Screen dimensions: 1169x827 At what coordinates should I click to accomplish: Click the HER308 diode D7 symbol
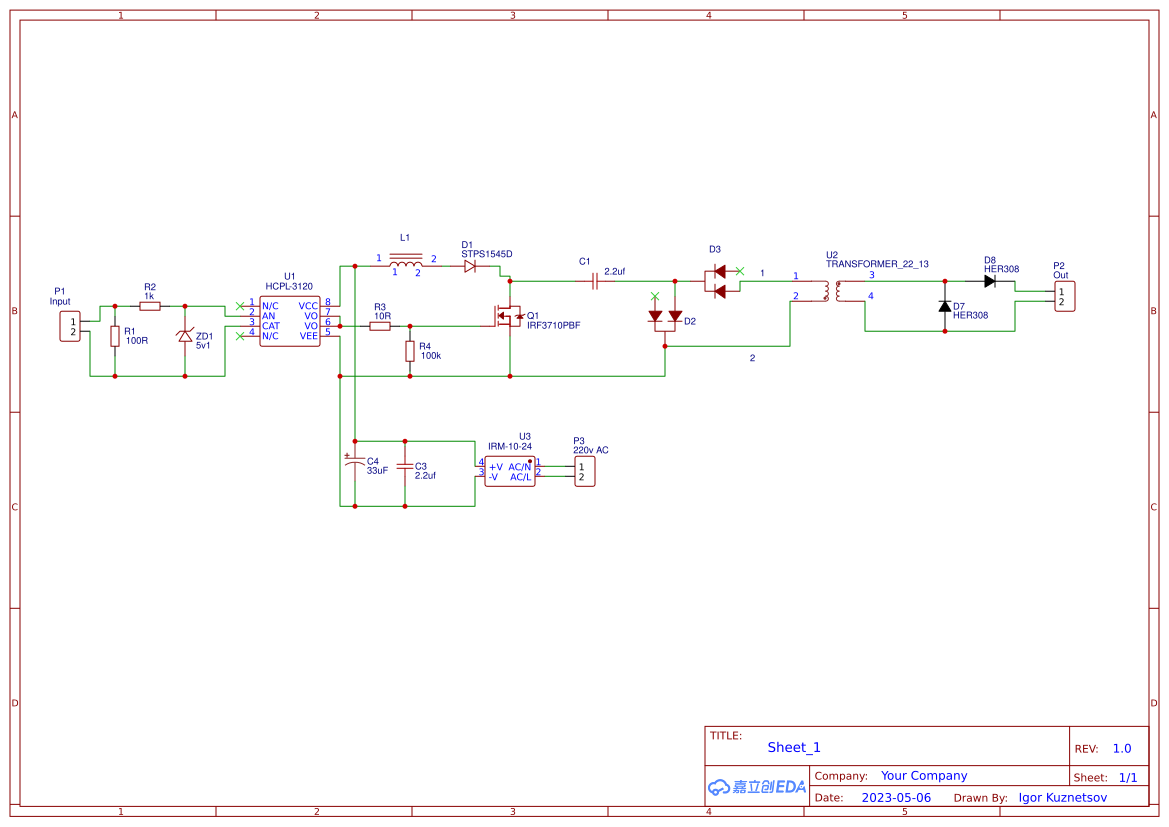[x=944, y=307]
